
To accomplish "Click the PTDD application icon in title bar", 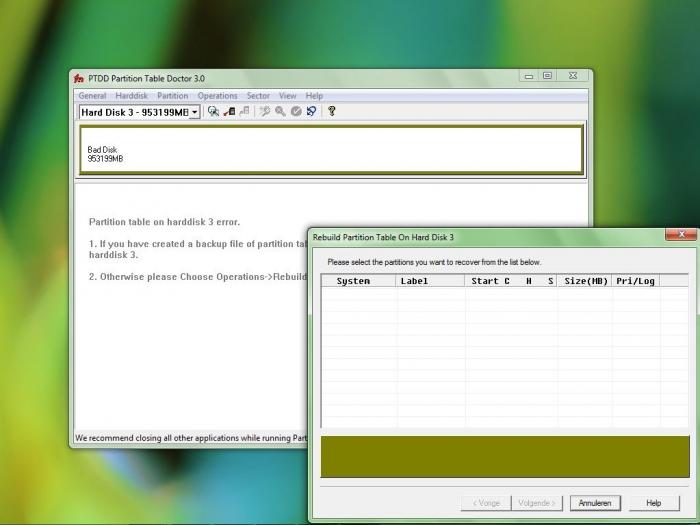I will pos(79,79).
